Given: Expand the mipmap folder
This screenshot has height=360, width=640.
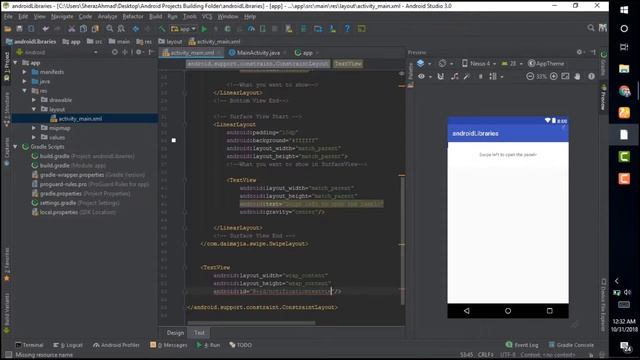Looking at the screenshot, I should click(x=34, y=128).
